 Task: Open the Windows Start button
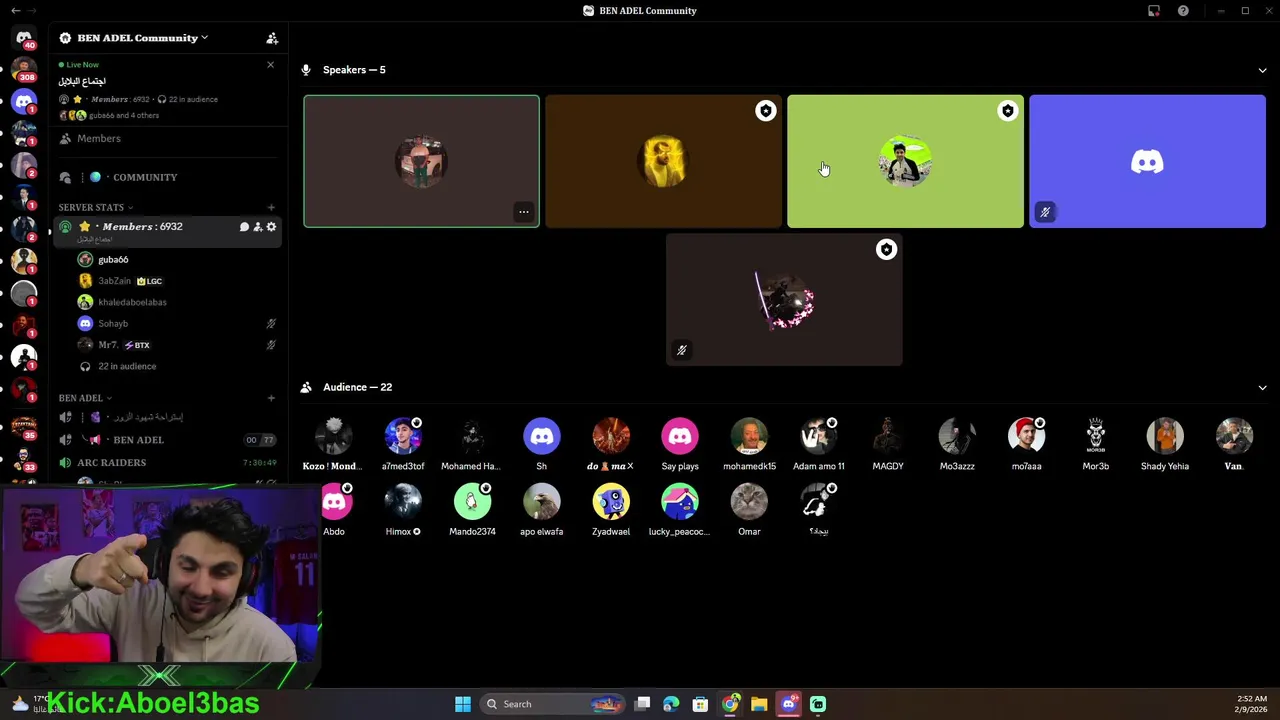[463, 704]
